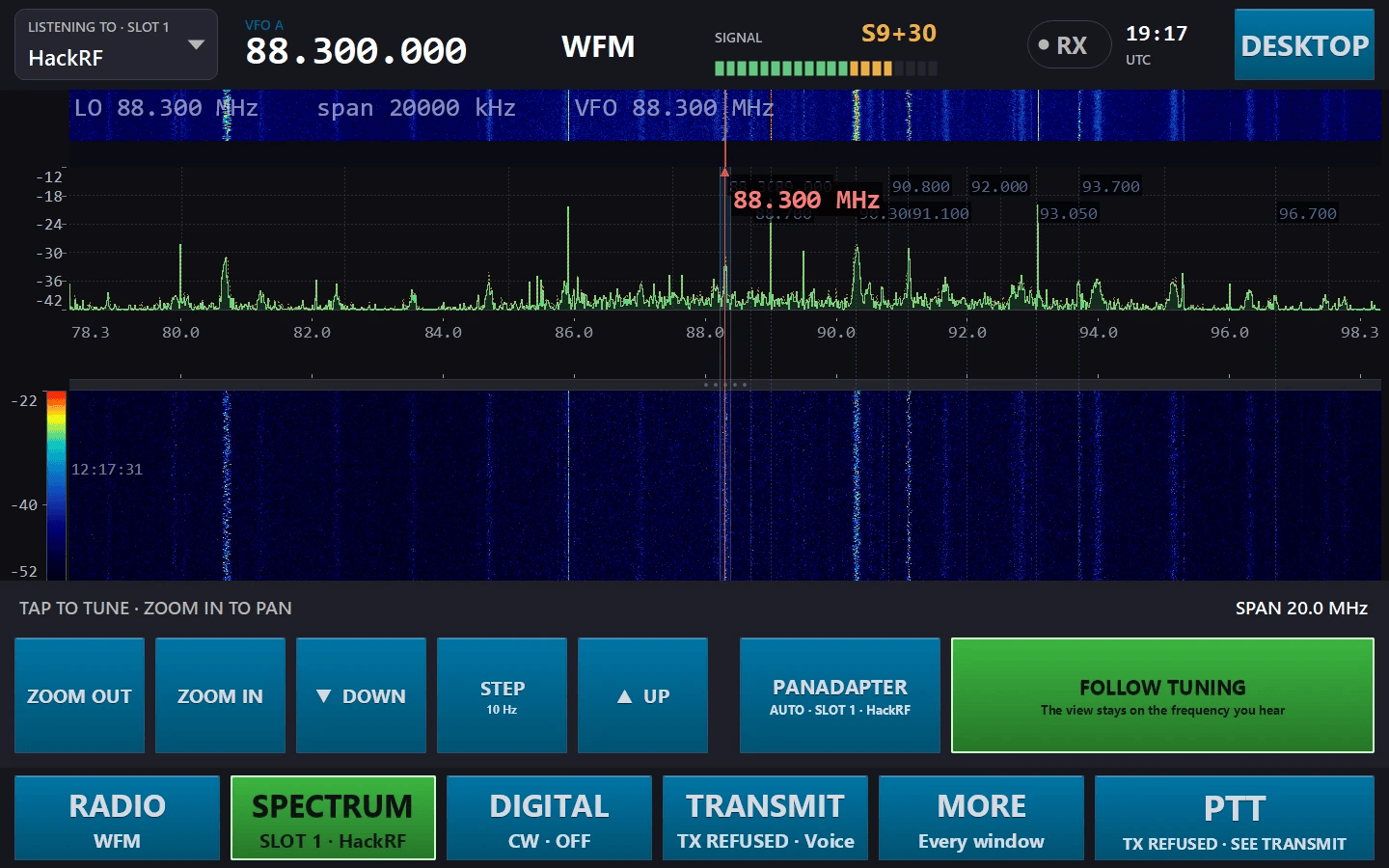
Task: Tune down with the DOWN arrow button
Action: click(361, 695)
